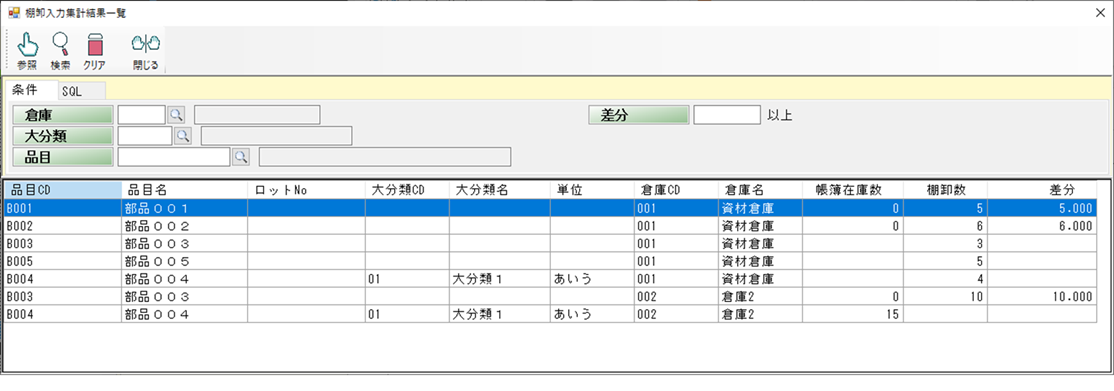Sort by 倉庫CD column header
1114x391 pixels.
click(x=676, y=190)
